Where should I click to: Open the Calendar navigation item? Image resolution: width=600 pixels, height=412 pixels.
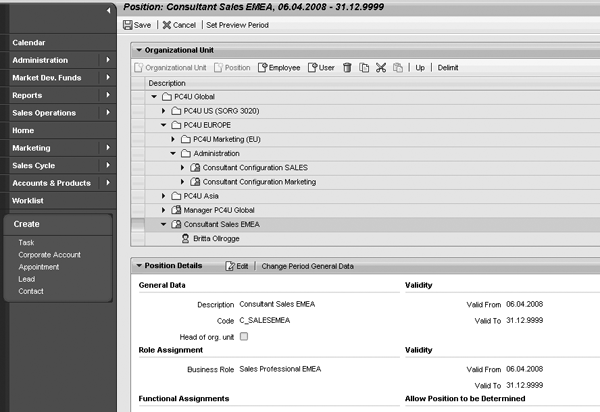coord(58,42)
